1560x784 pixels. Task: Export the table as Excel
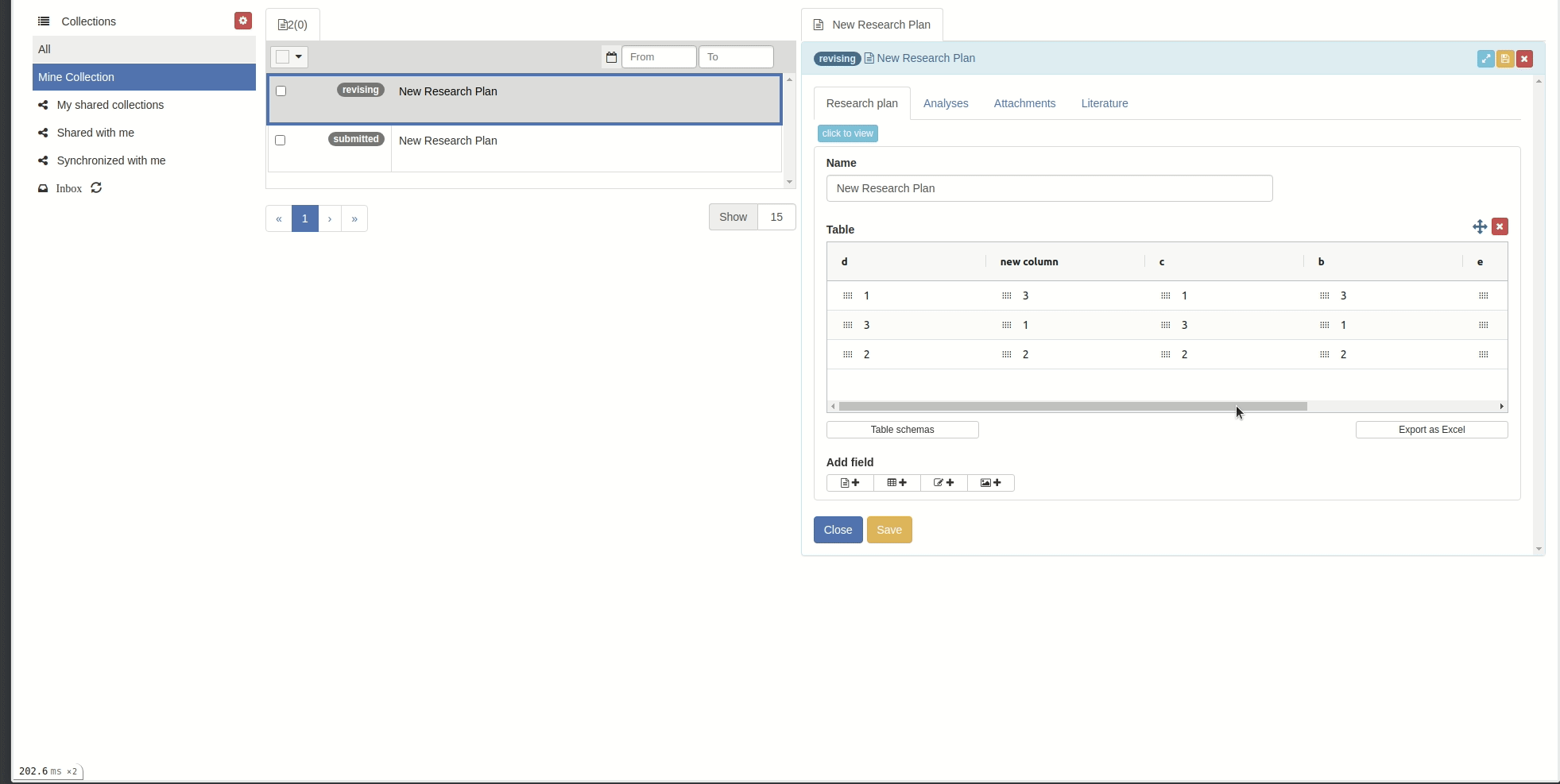click(x=1431, y=430)
